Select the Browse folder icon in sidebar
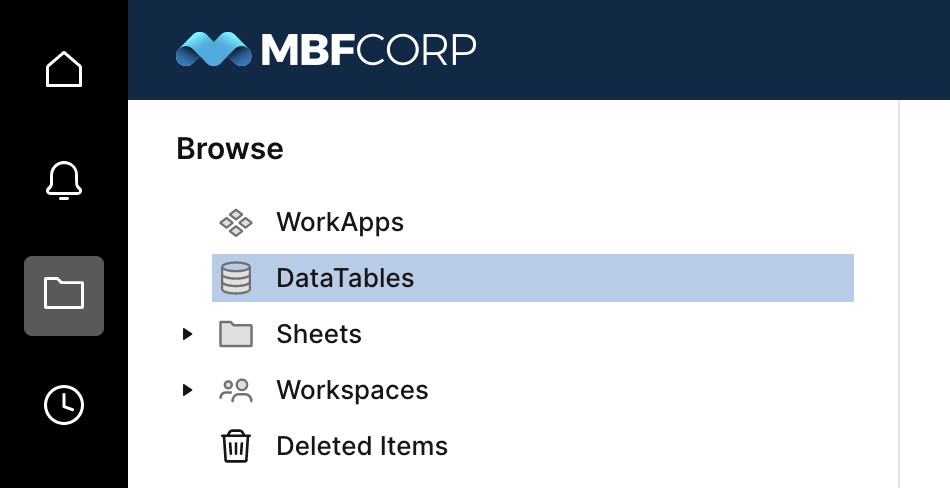Screen dimensions: 950x488 tap(64, 295)
